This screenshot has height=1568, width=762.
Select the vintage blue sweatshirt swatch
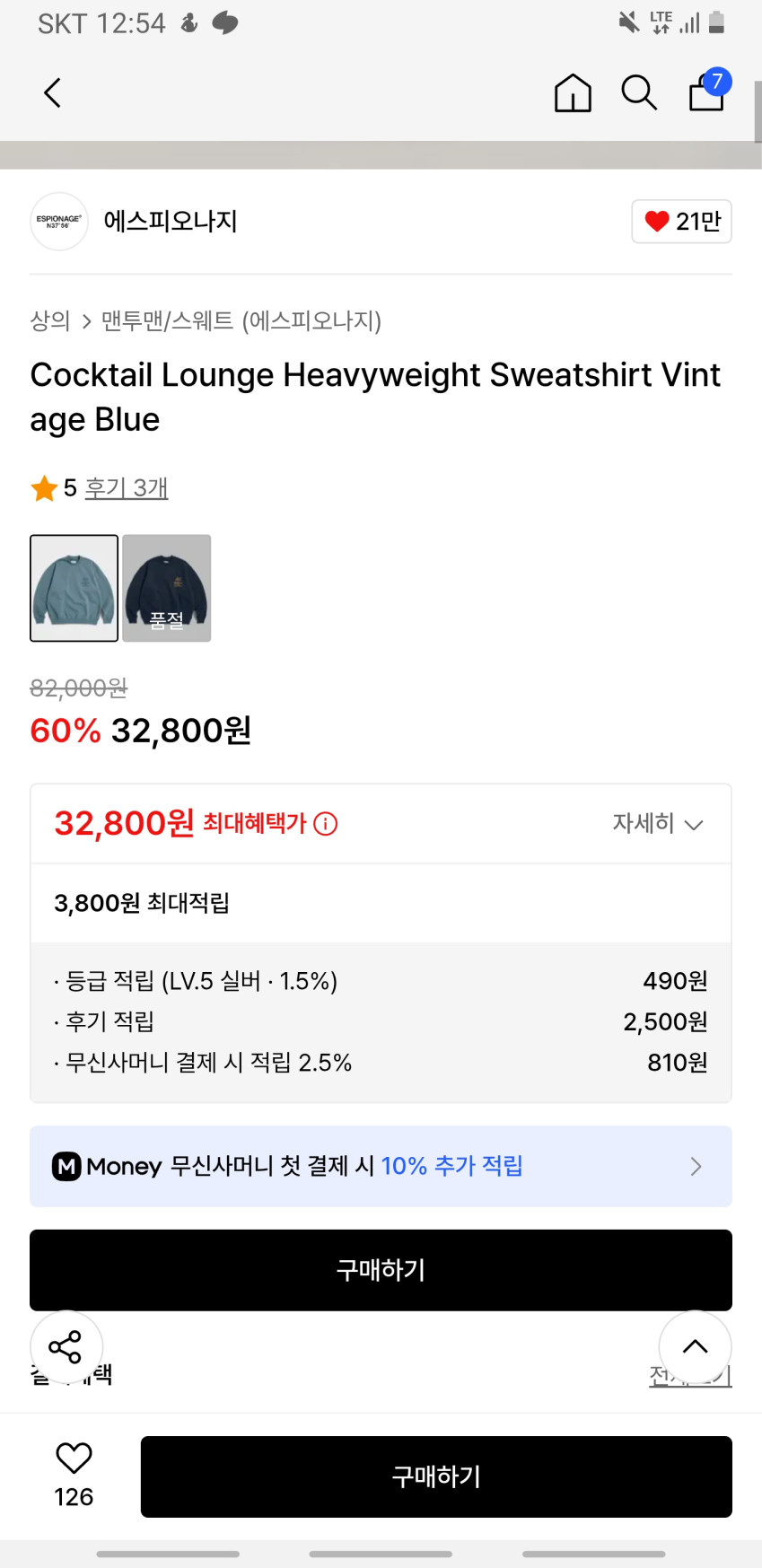click(74, 588)
